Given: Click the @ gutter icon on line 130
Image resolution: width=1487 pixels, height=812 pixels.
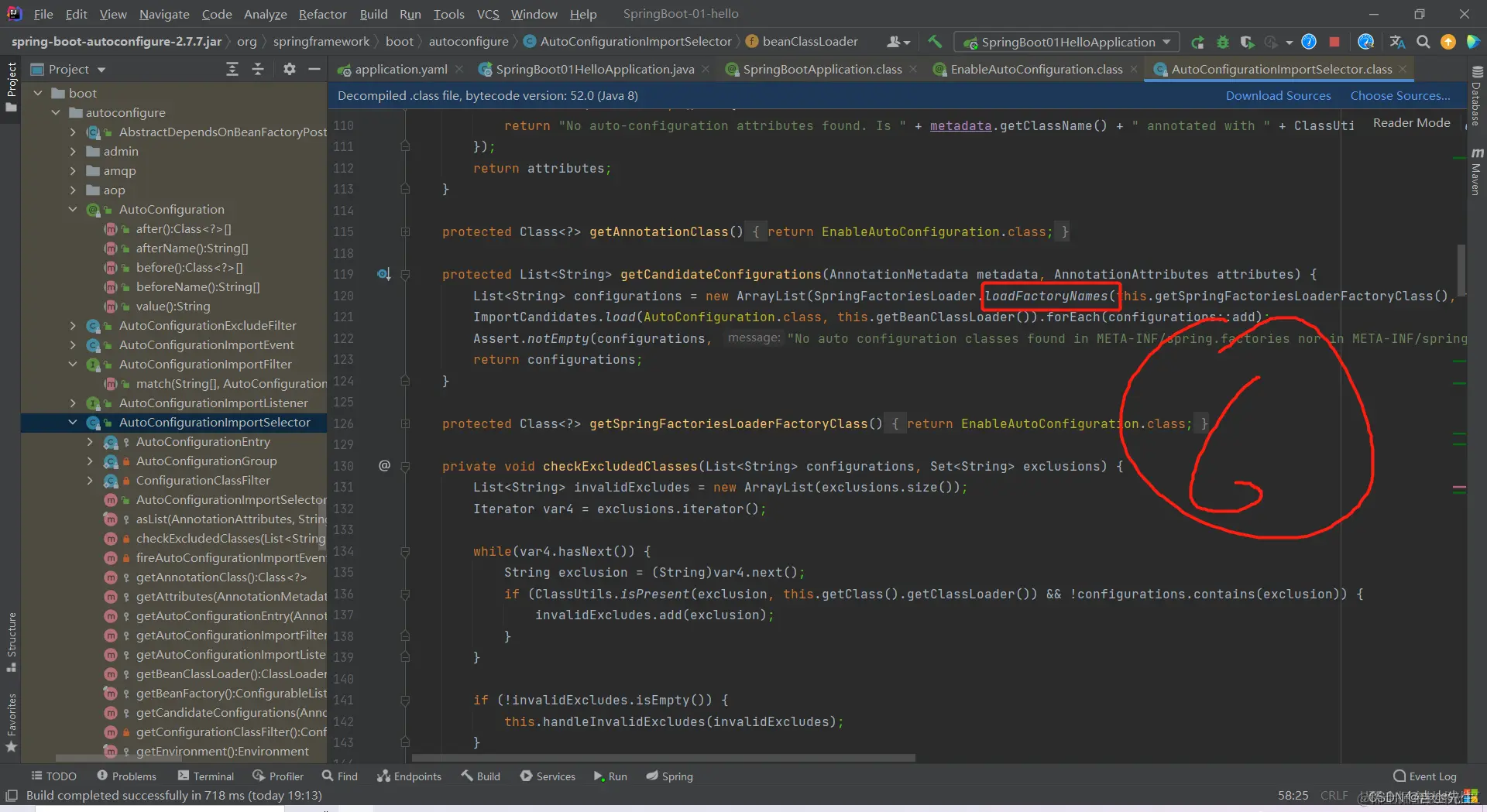Looking at the screenshot, I should pos(384,465).
